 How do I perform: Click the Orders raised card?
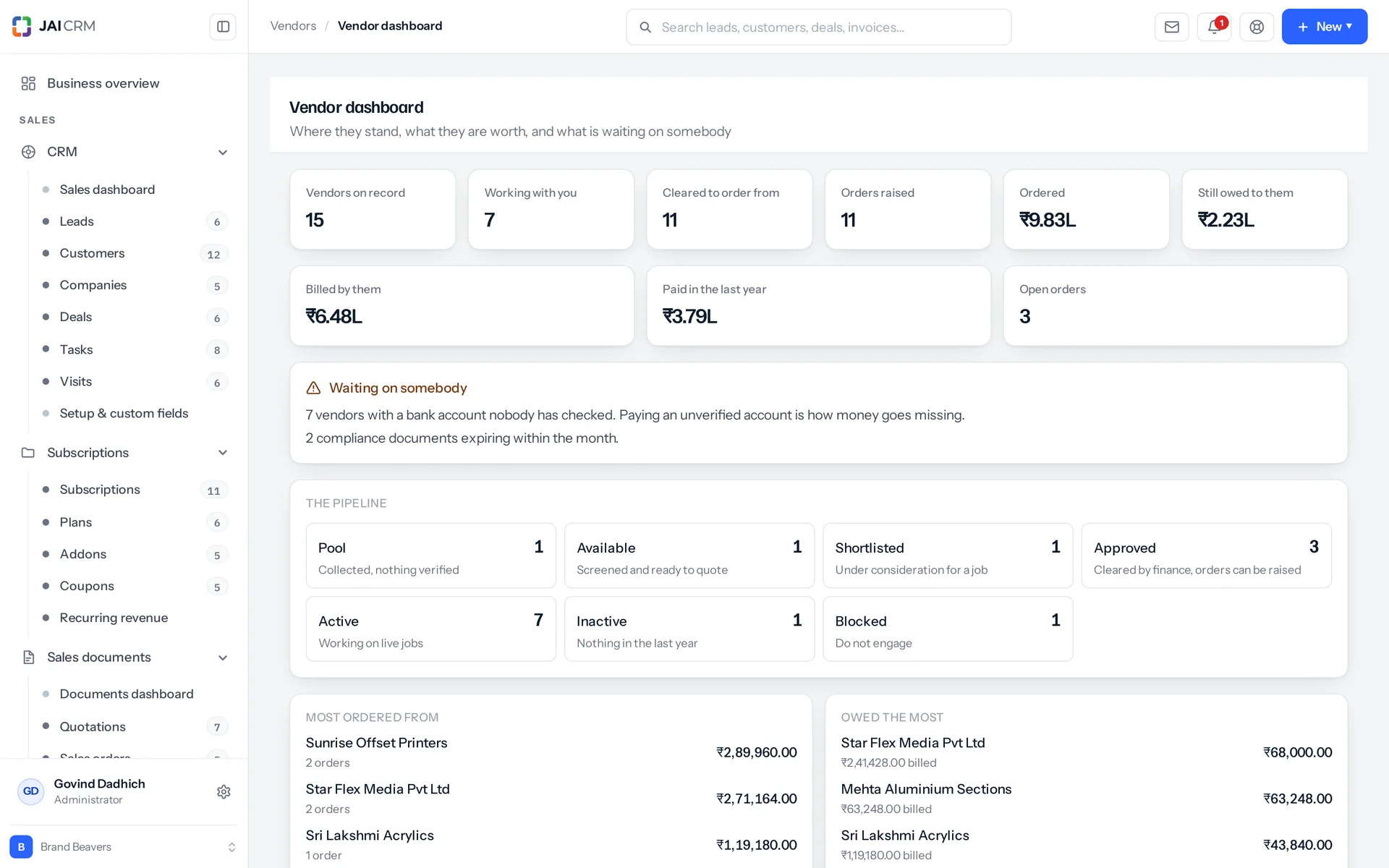[x=907, y=210]
